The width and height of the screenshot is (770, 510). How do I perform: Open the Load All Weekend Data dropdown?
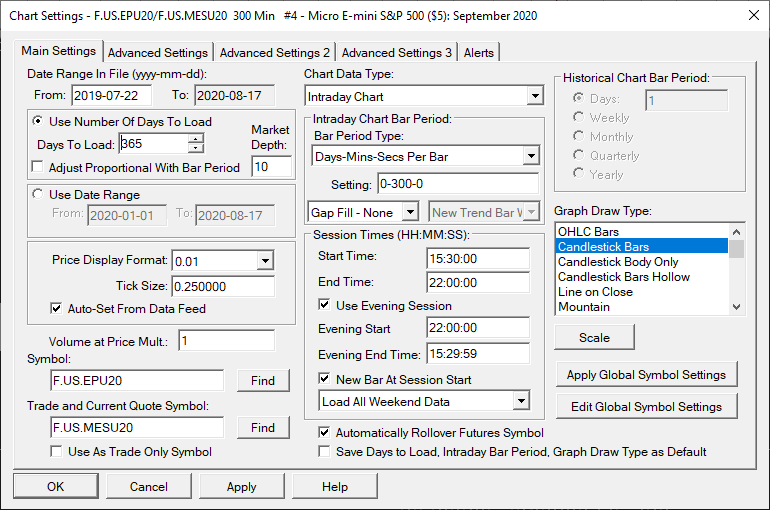[x=521, y=401]
